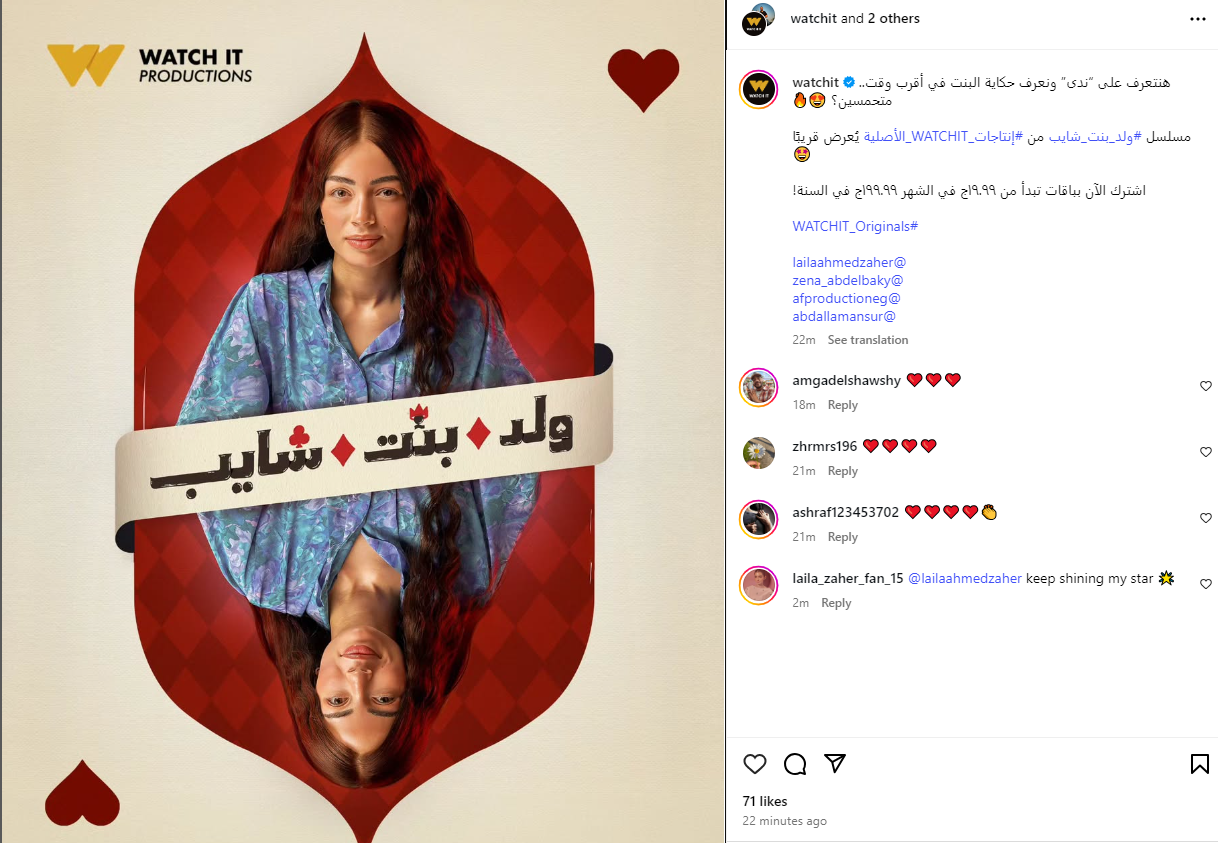This screenshot has width=1218, height=843.
Task: Like amgadelshawshy's comment
Action: point(1205,386)
